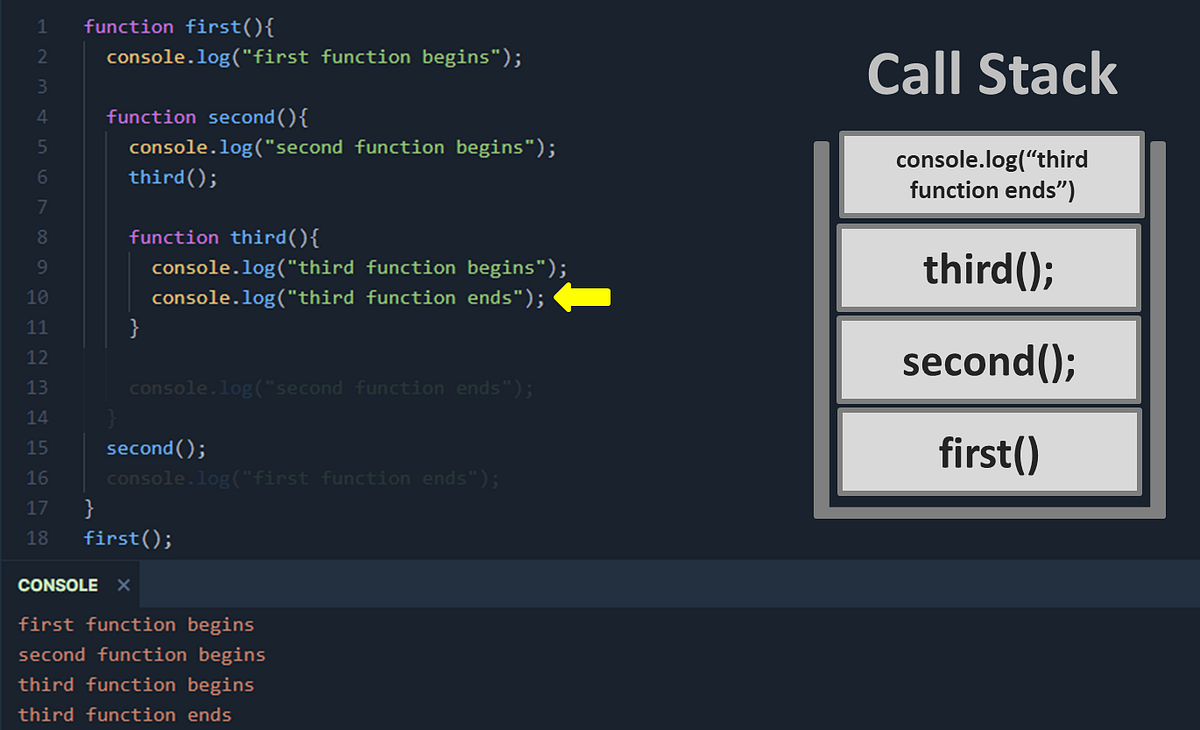Select the first() frame in the Call Stack
This screenshot has width=1200, height=730.
click(x=988, y=451)
